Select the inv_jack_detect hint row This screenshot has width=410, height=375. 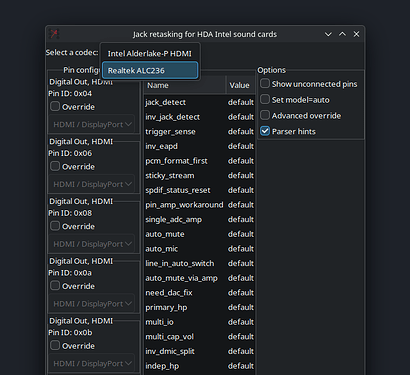(x=200, y=117)
